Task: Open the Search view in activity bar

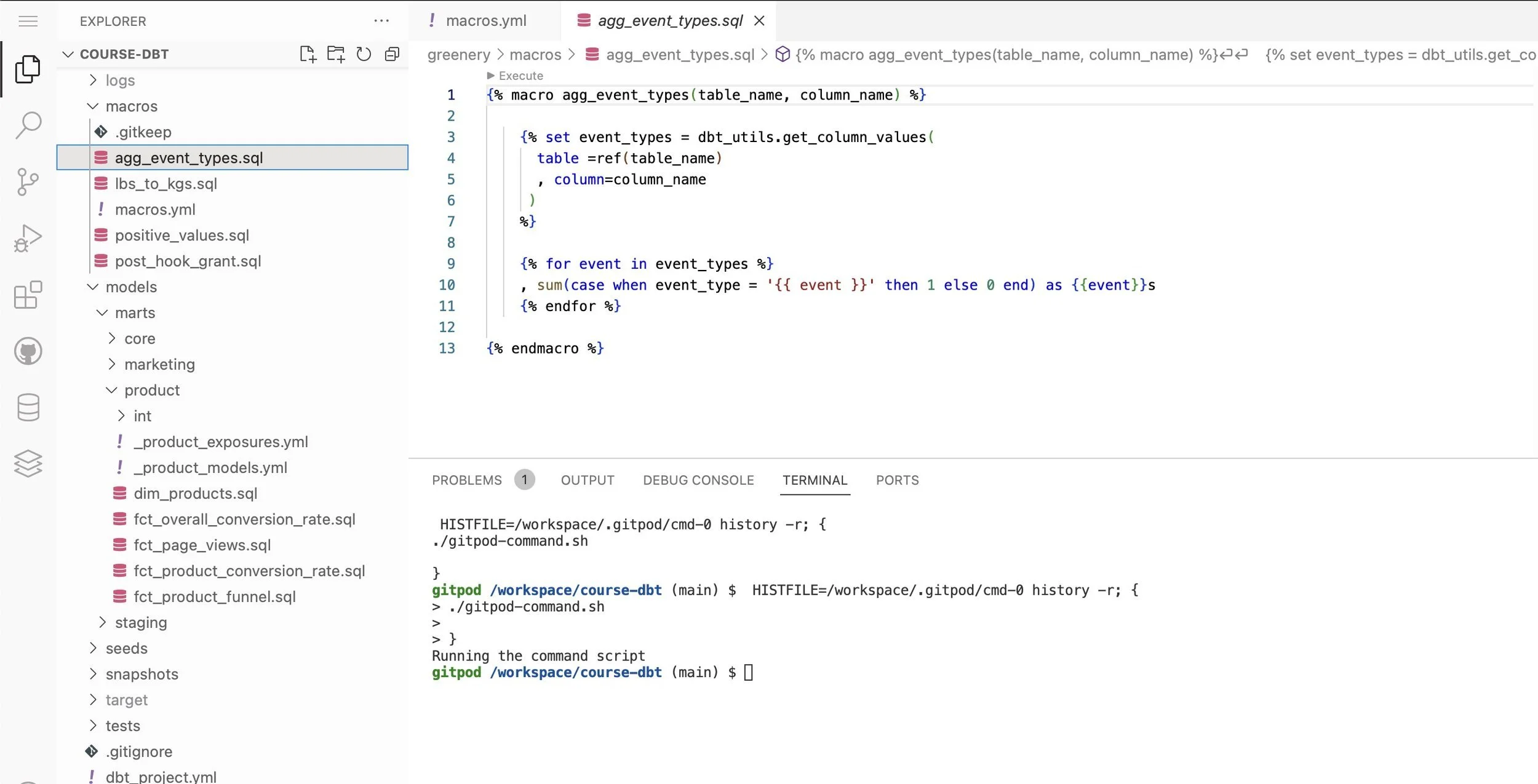Action: [x=28, y=125]
